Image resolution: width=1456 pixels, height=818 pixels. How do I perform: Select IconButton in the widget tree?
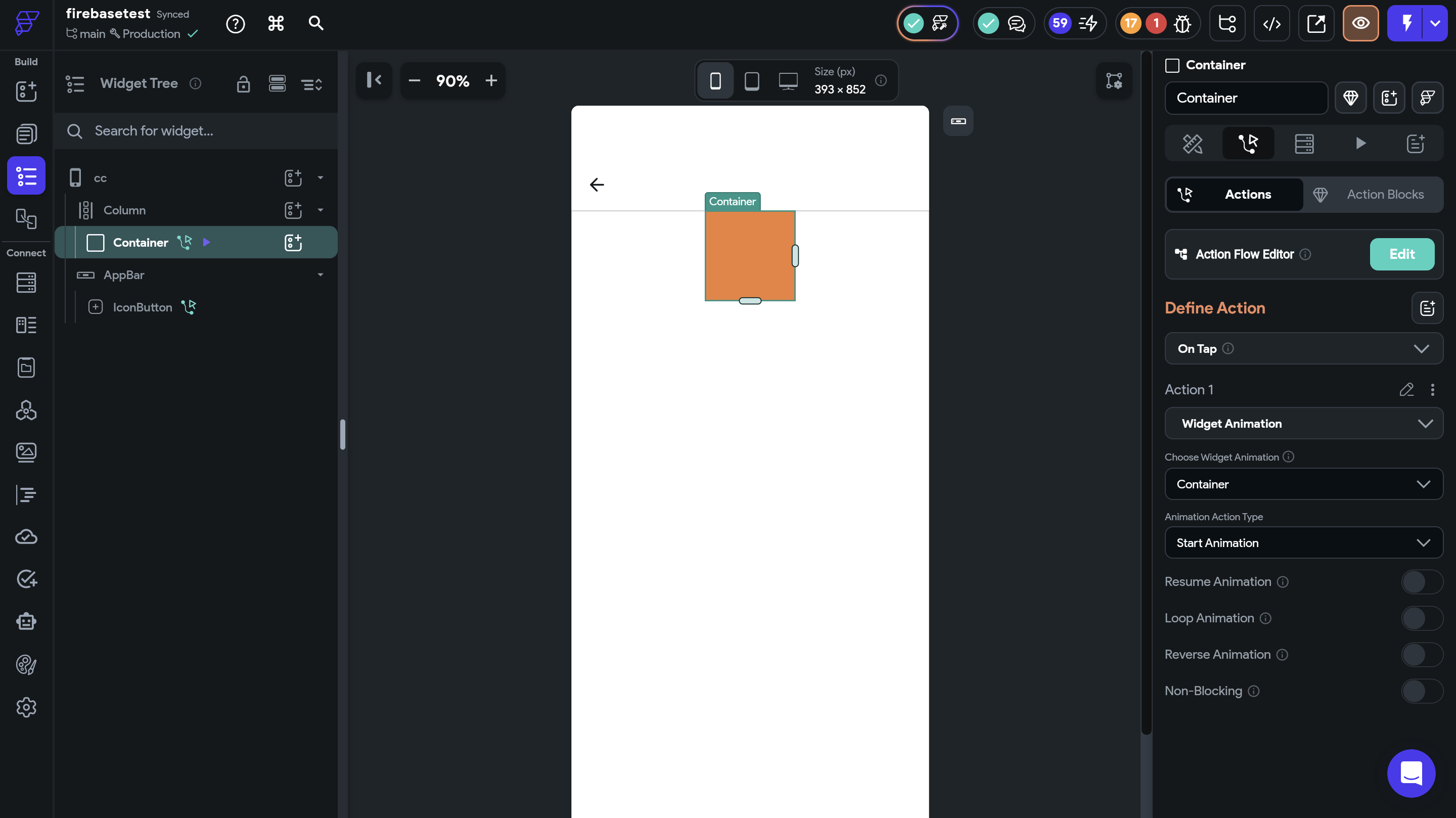[x=143, y=307]
